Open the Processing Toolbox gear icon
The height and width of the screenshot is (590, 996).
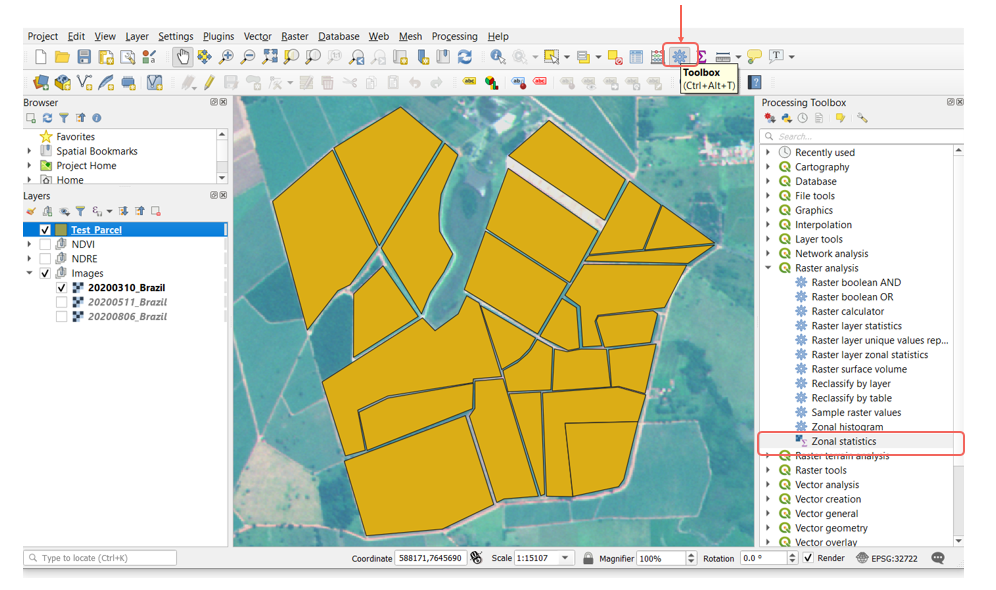pos(679,57)
